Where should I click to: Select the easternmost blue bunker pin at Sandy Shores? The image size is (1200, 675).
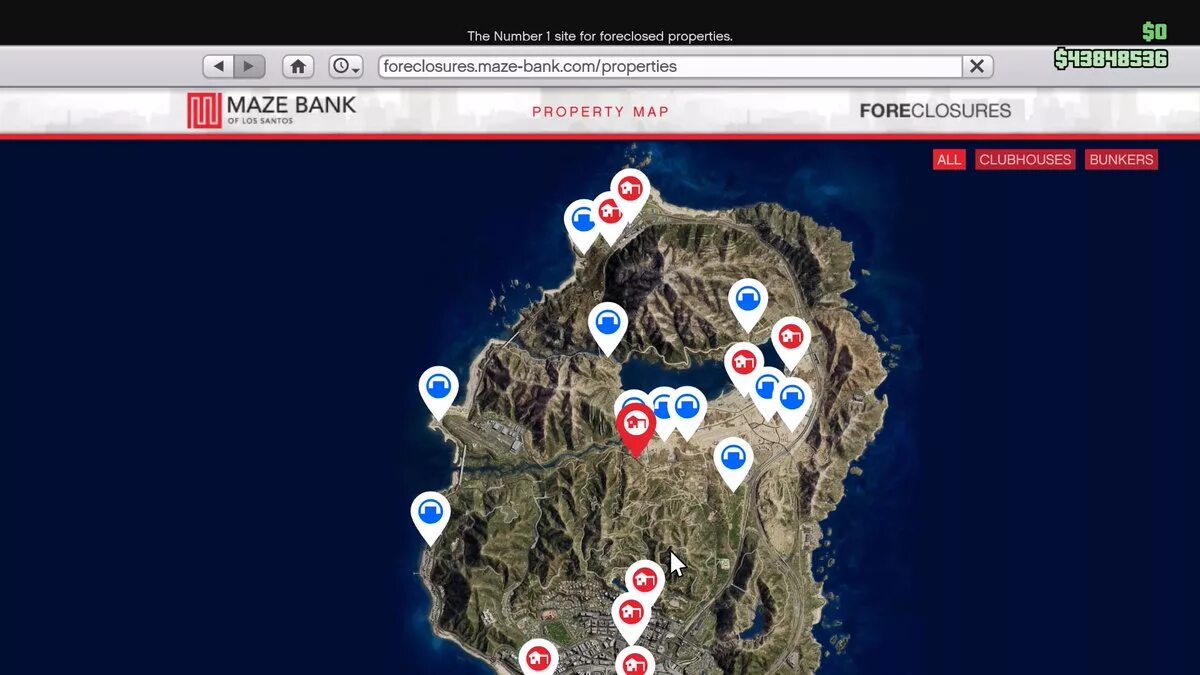[x=793, y=400]
